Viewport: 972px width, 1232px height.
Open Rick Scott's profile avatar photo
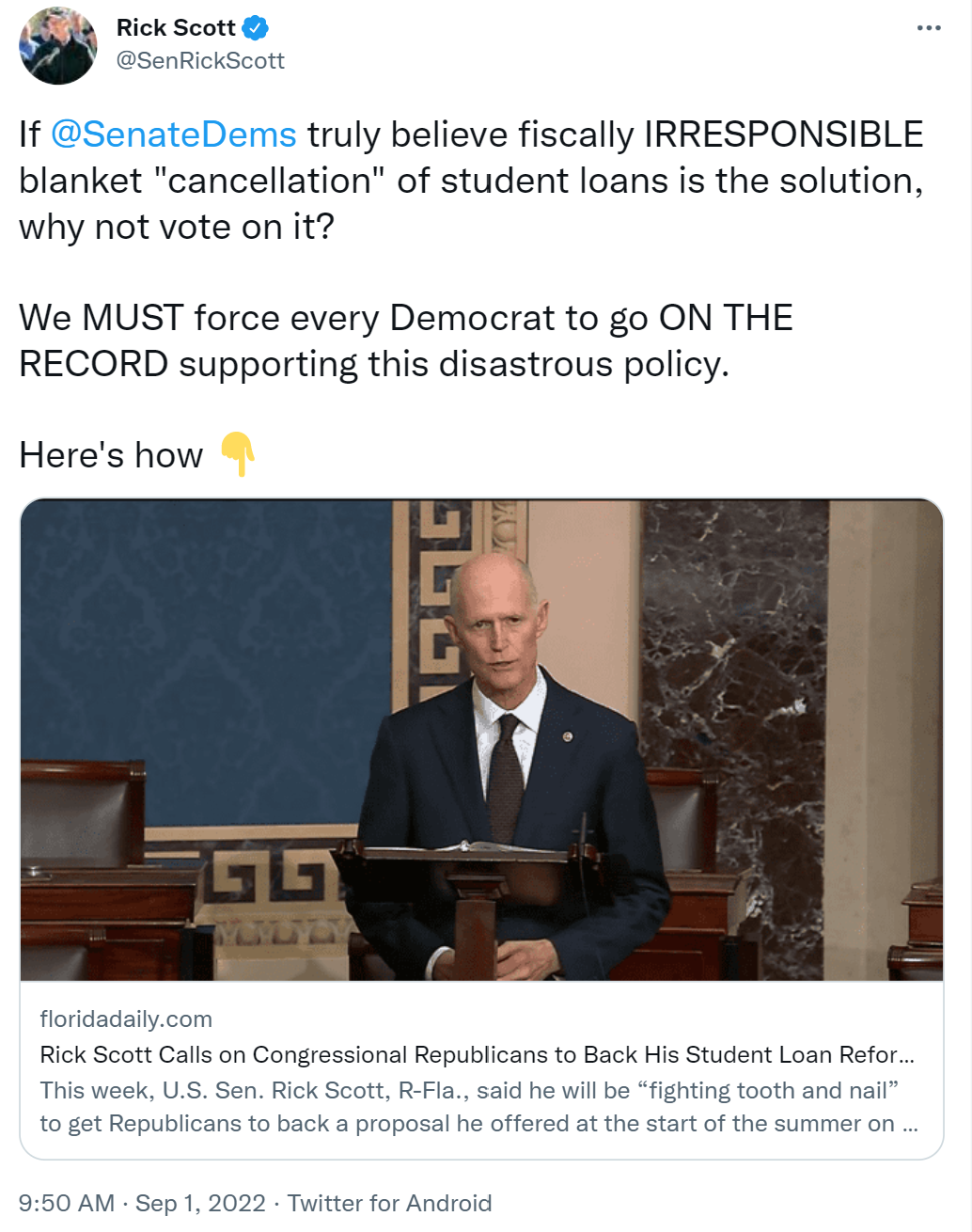[58, 45]
